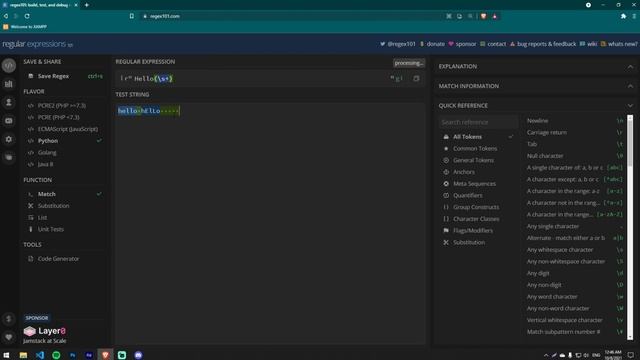640x360 pixels.
Task: Select Group Constructs category
Action: (x=476, y=207)
